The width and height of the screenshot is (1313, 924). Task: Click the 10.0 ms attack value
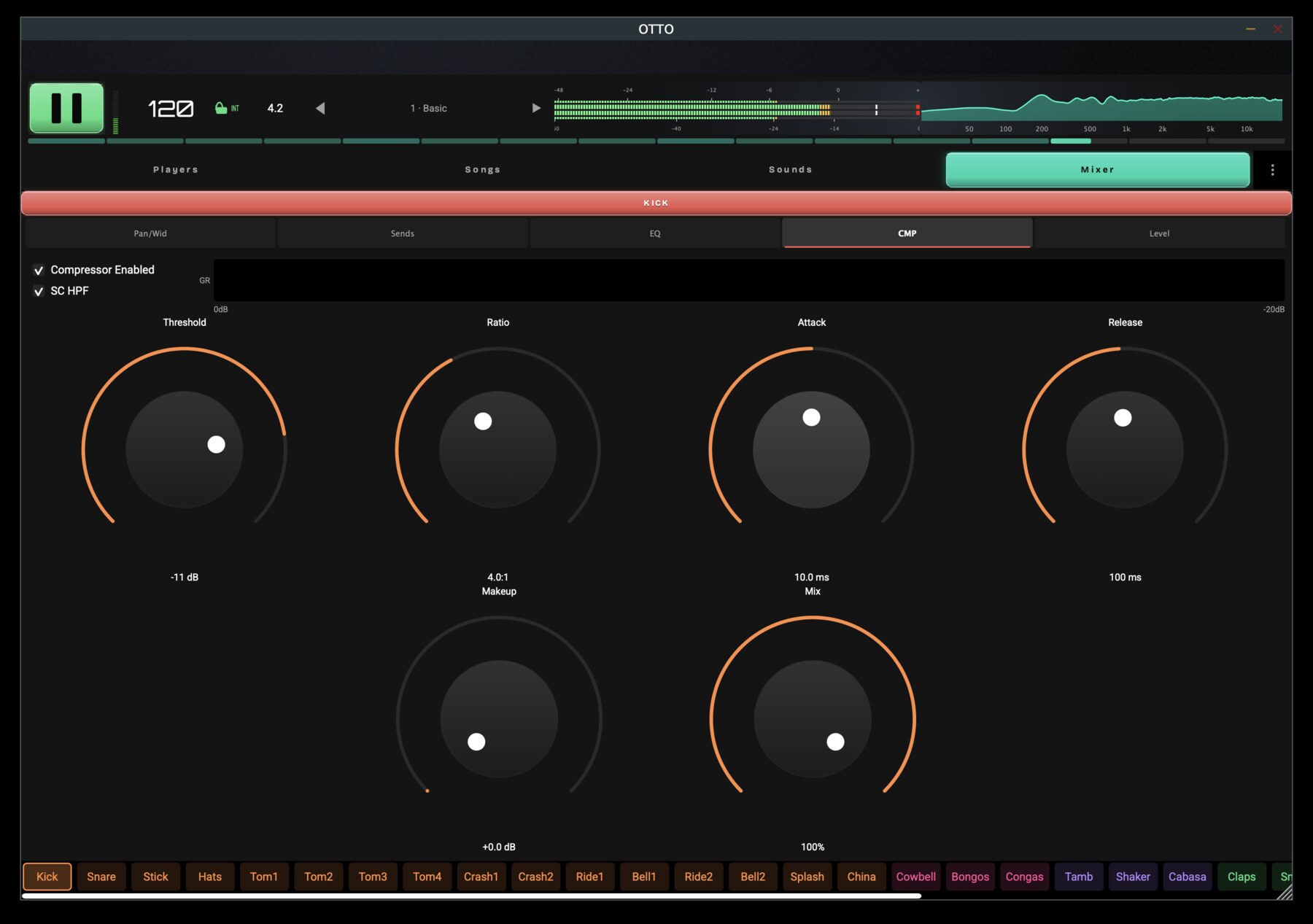(x=812, y=577)
